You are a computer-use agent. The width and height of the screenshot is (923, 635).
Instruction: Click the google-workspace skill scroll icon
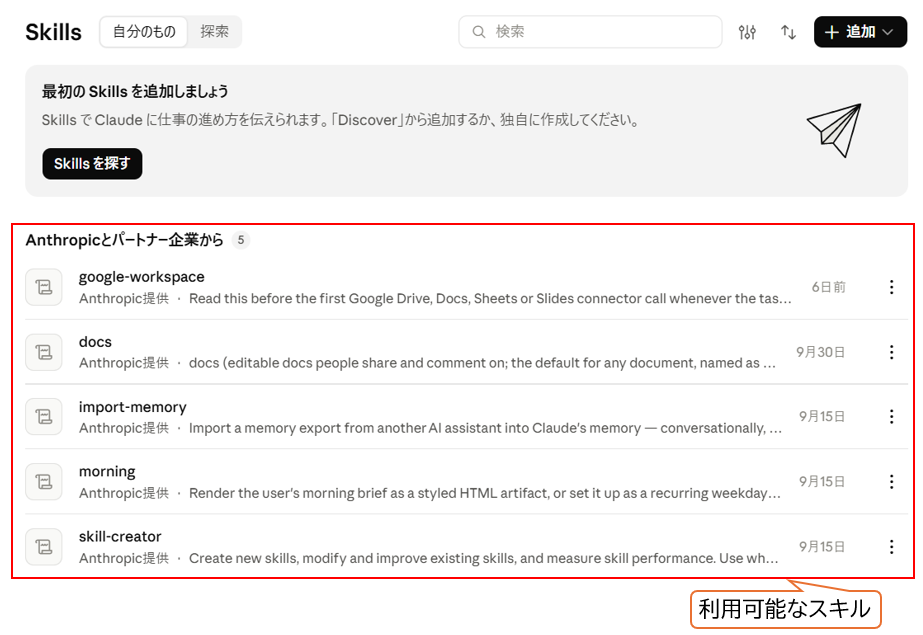[x=44, y=287]
